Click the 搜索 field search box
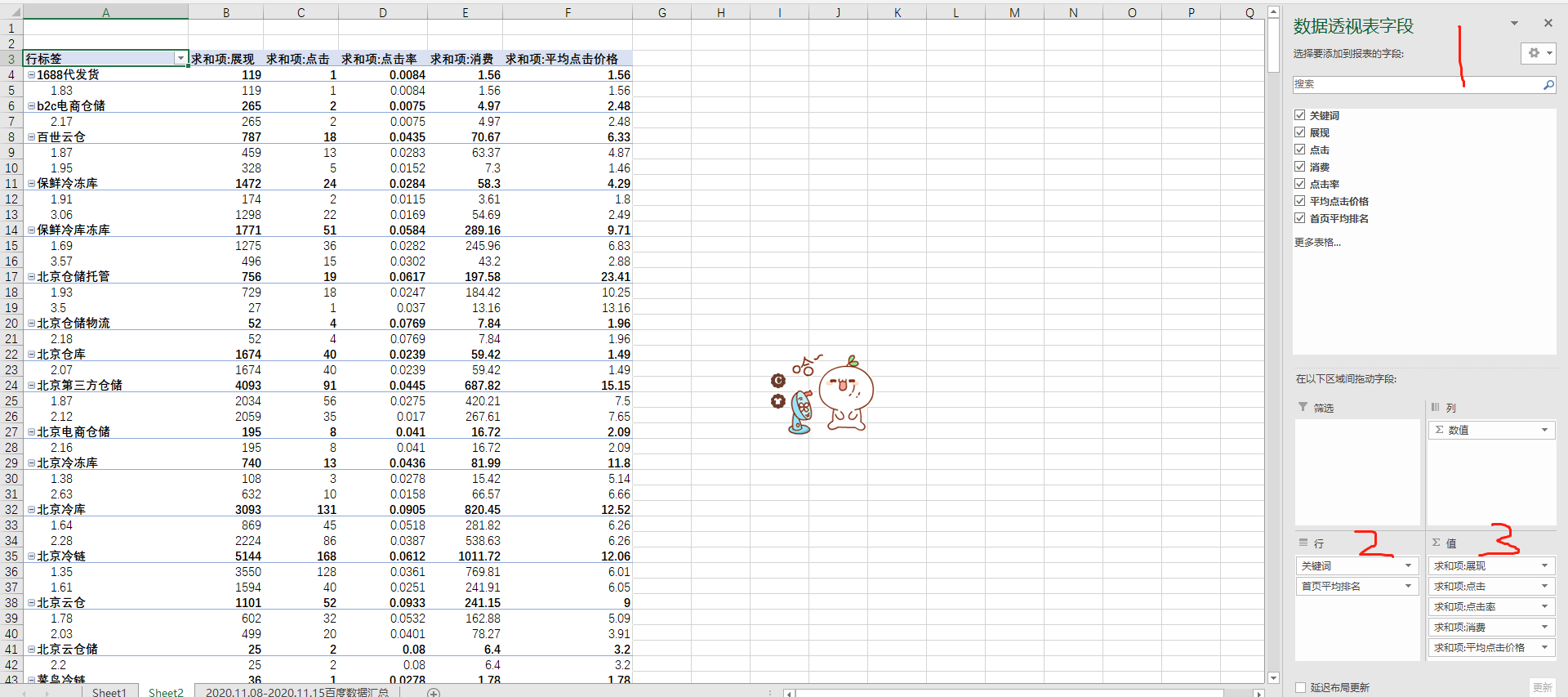 1414,84
